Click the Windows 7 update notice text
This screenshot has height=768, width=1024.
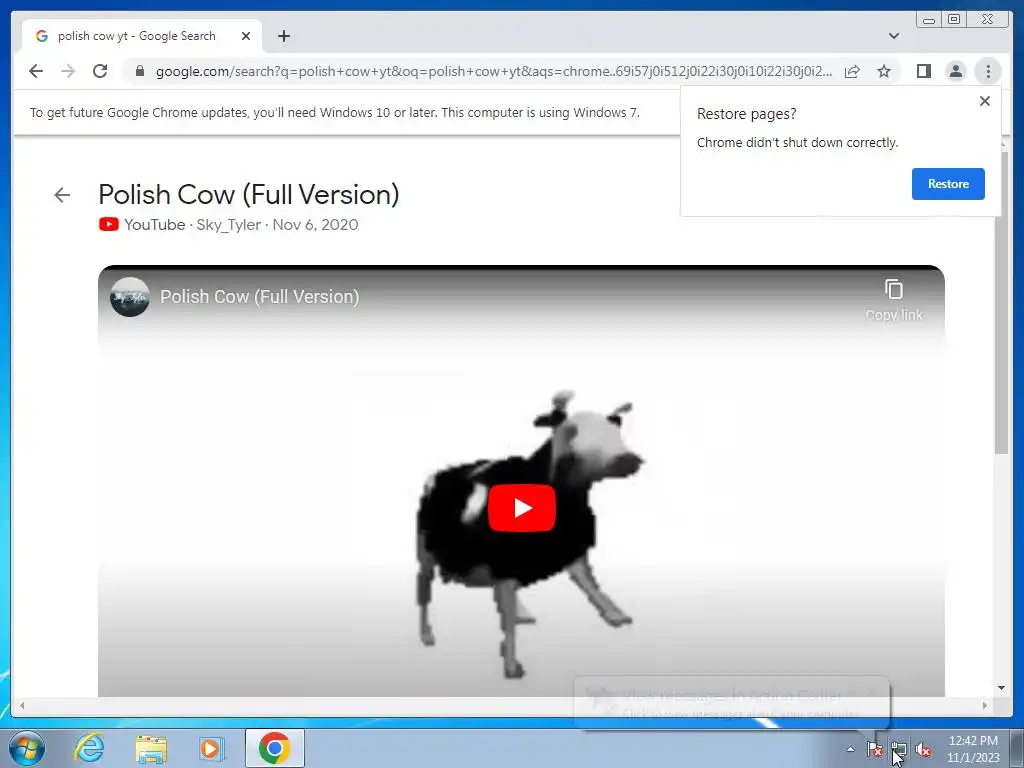(x=334, y=112)
